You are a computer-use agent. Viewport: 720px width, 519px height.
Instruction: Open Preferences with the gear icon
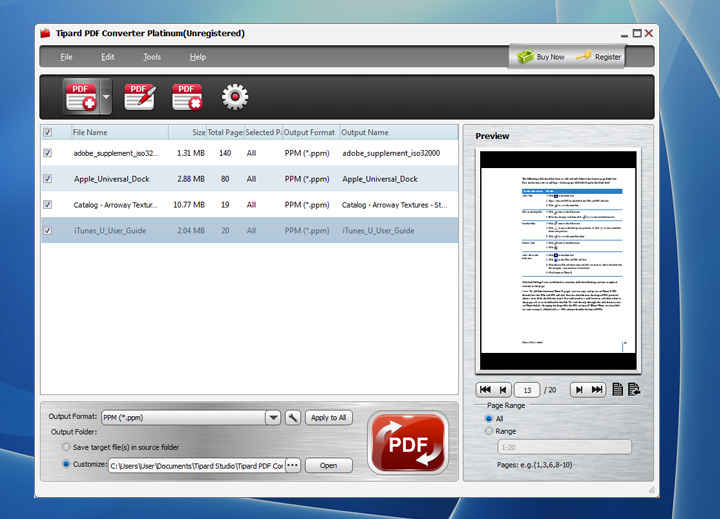click(235, 97)
